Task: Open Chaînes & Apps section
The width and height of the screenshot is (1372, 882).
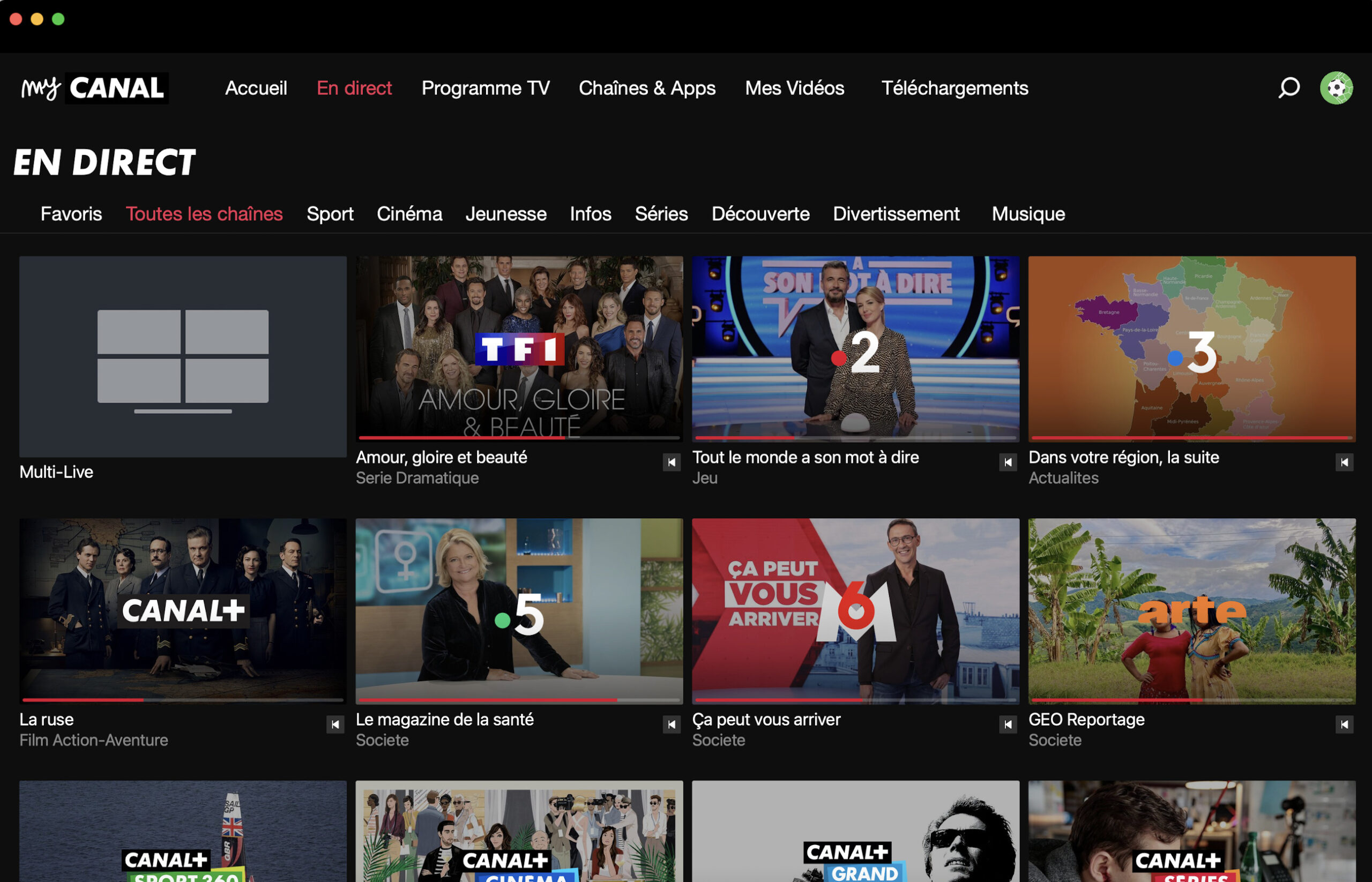Action: 647,88
